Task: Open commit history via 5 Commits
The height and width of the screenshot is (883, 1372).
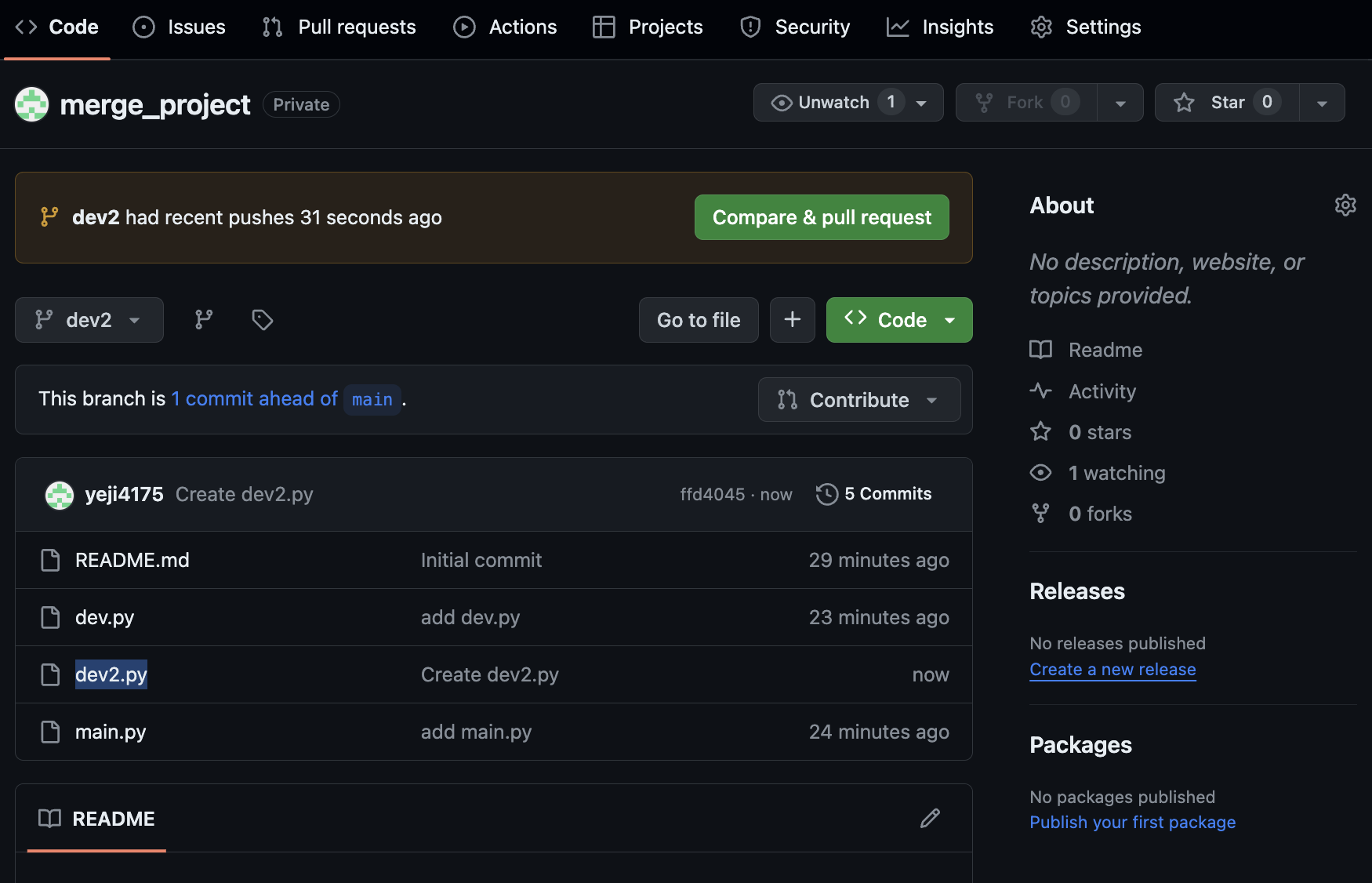Action: pyautogui.click(x=874, y=494)
